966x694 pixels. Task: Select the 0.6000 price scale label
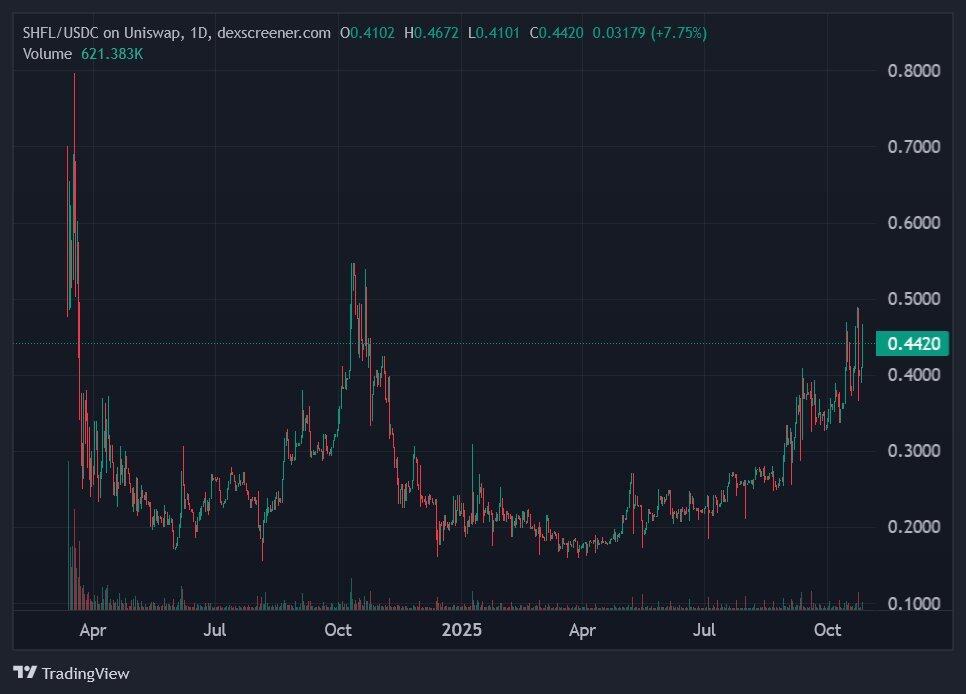click(x=913, y=223)
